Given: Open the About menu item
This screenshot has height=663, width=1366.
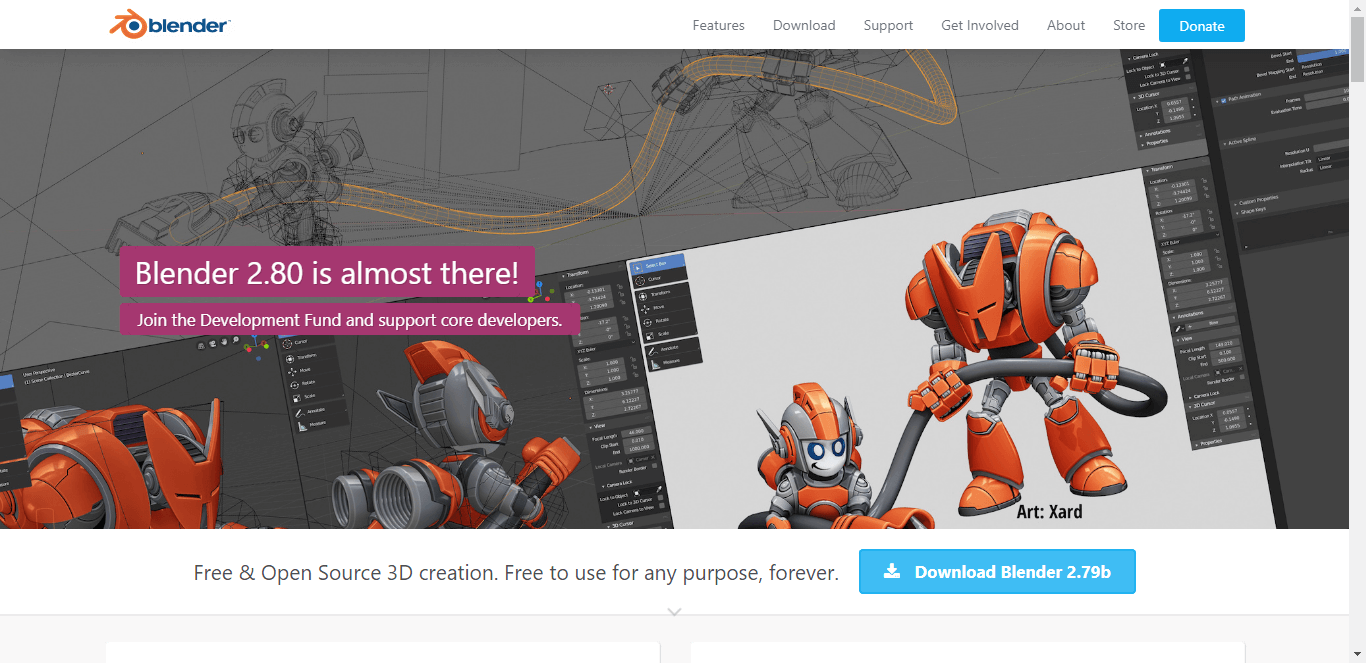Looking at the screenshot, I should 1066,25.
